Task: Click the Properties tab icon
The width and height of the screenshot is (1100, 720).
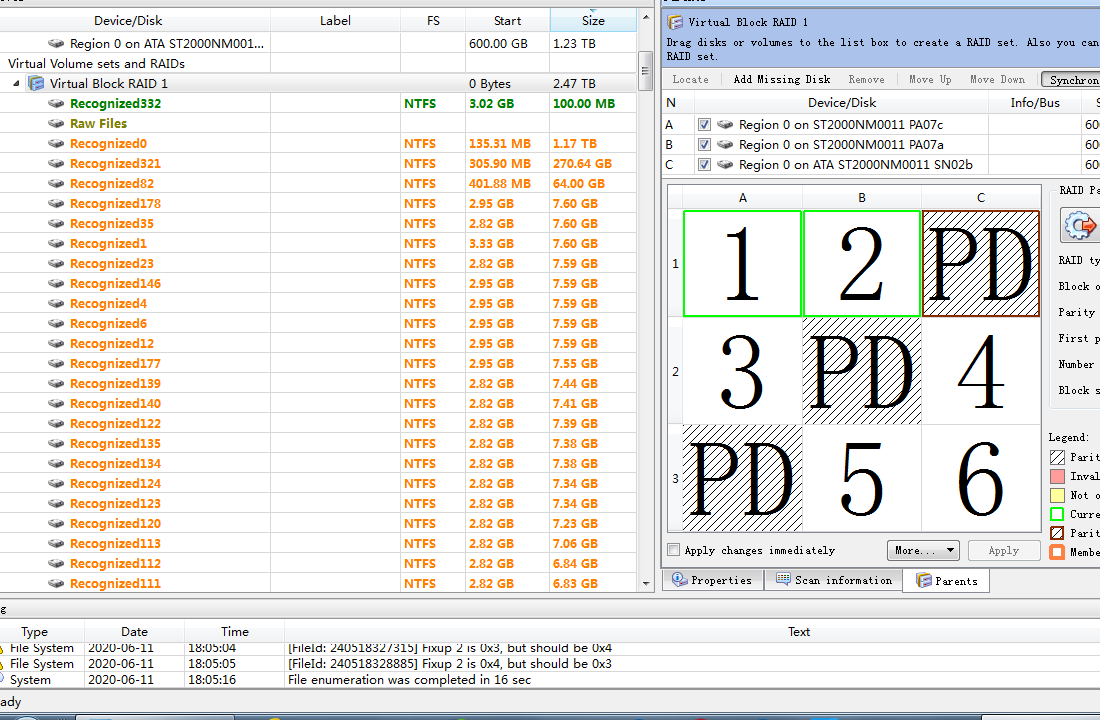Action: (679, 579)
